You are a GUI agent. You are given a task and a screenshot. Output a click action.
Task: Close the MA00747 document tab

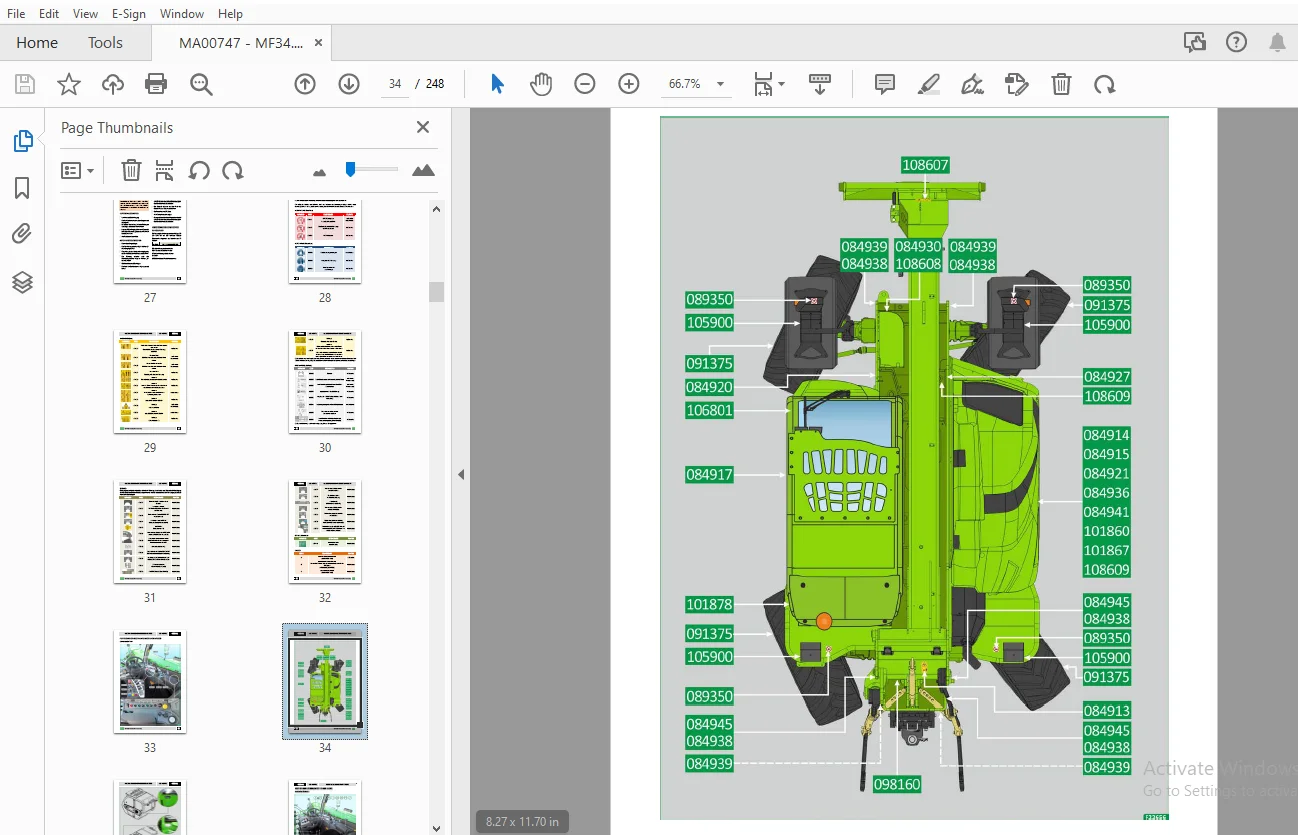point(319,43)
